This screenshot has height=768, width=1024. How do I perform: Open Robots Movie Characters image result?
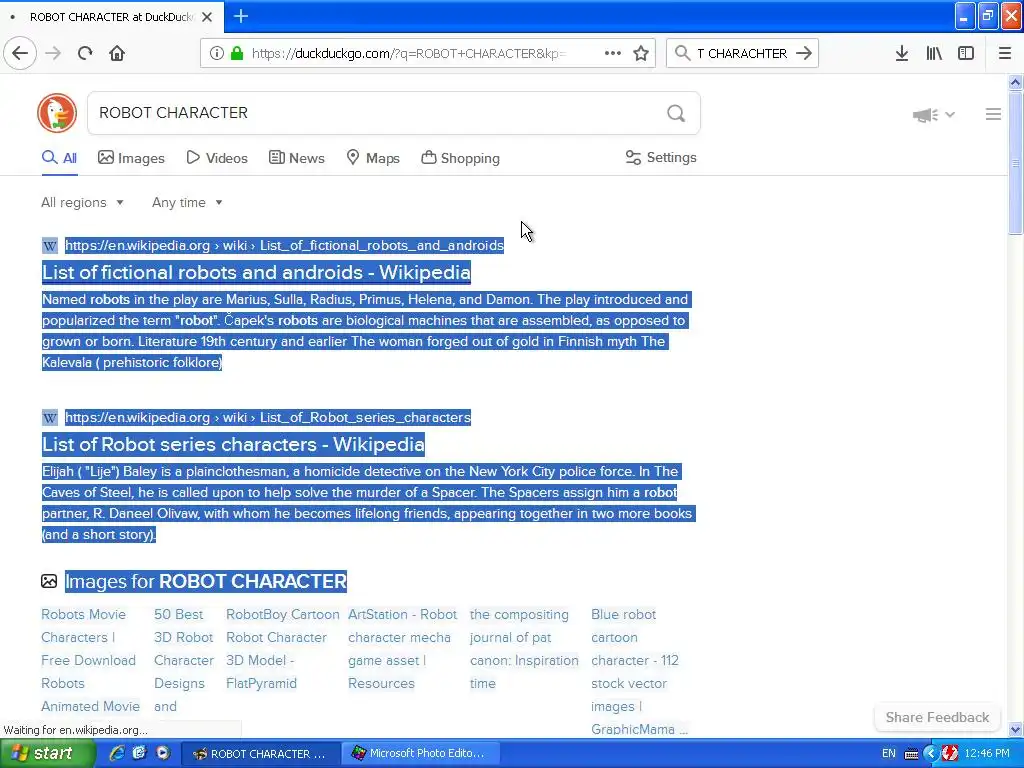pos(90,660)
